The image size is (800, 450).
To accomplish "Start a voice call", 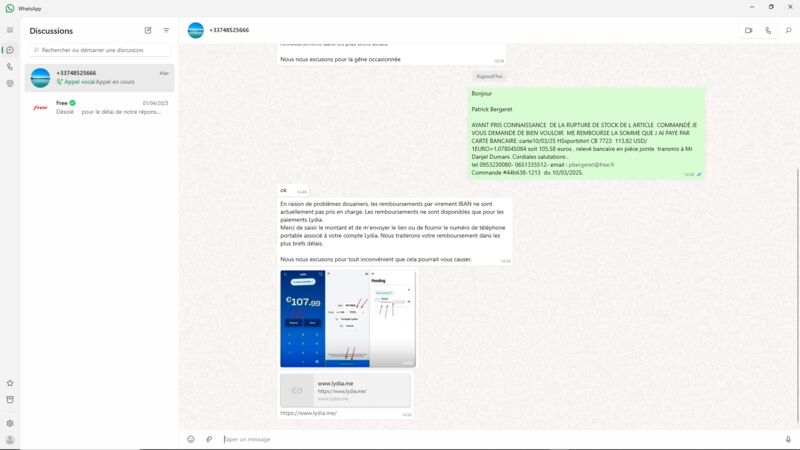I will click(768, 31).
